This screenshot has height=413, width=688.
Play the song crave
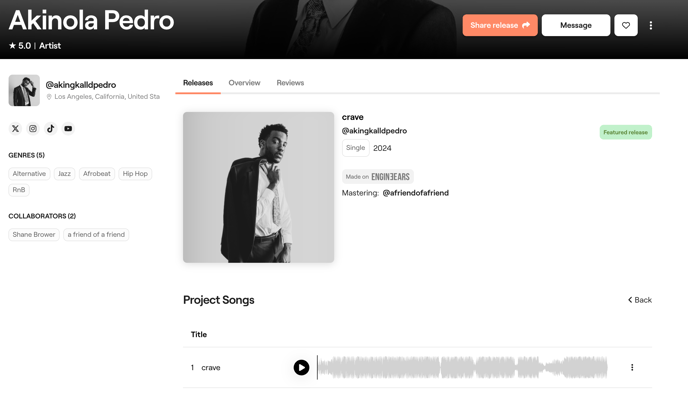pos(301,367)
